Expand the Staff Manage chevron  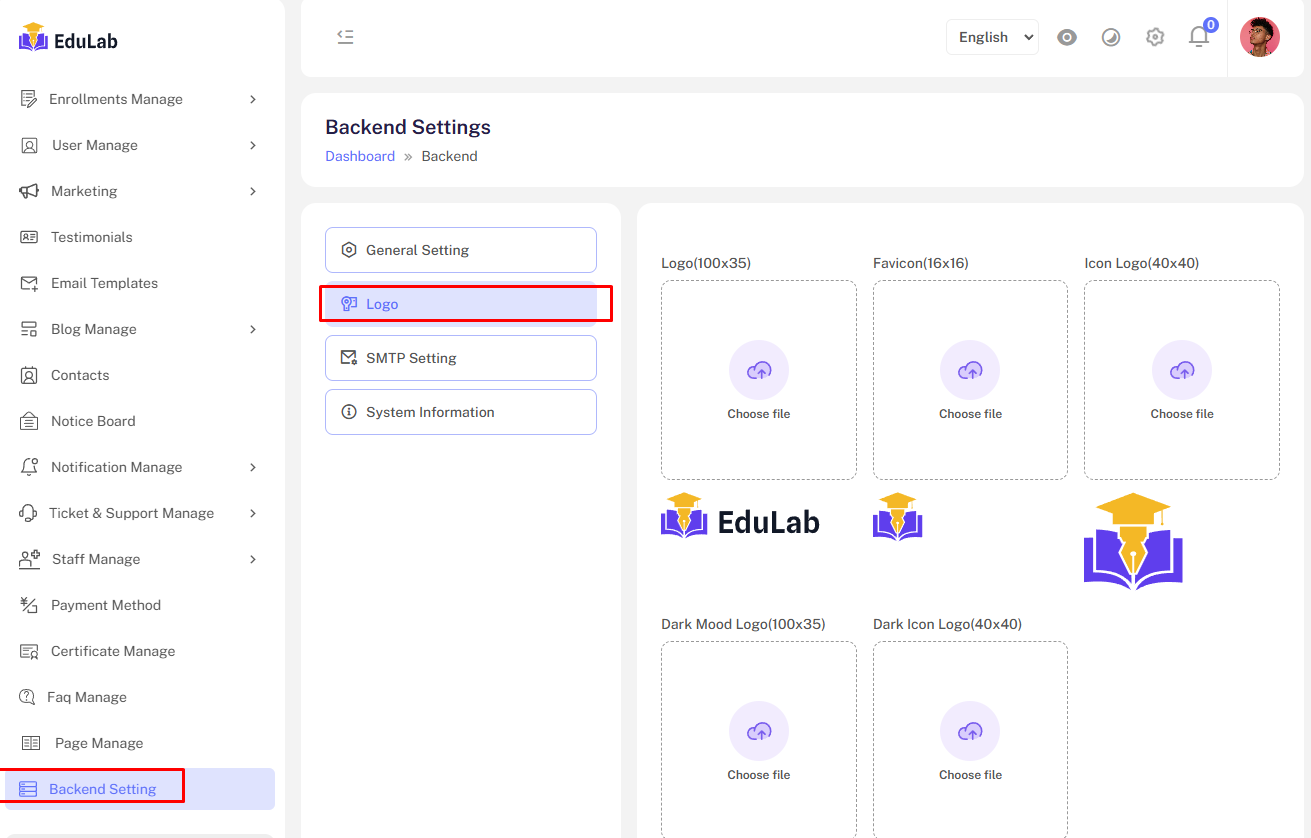[253, 559]
